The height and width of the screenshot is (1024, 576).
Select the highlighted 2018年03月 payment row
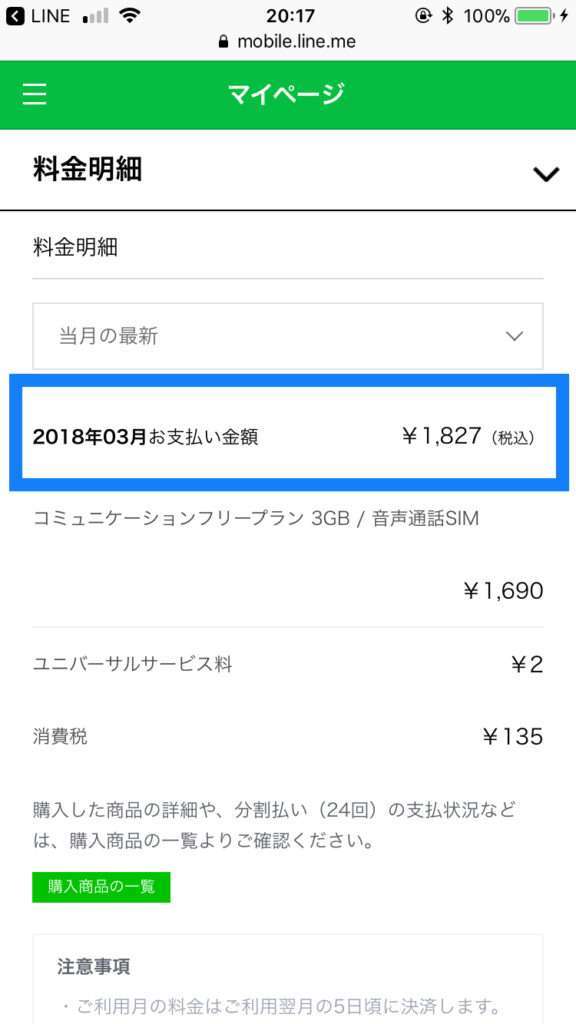pos(288,435)
